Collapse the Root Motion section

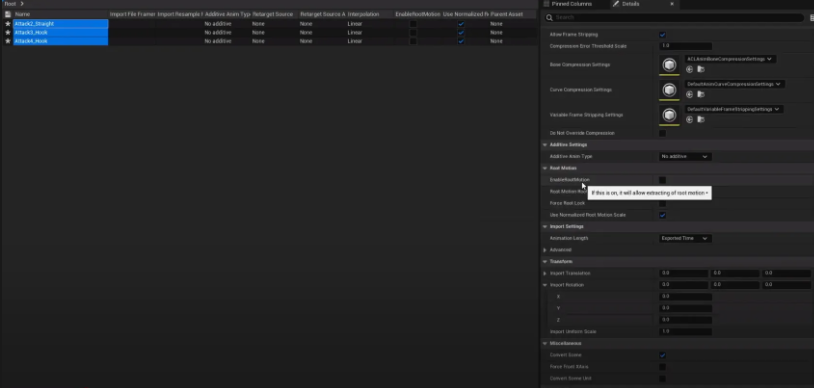[545, 168]
